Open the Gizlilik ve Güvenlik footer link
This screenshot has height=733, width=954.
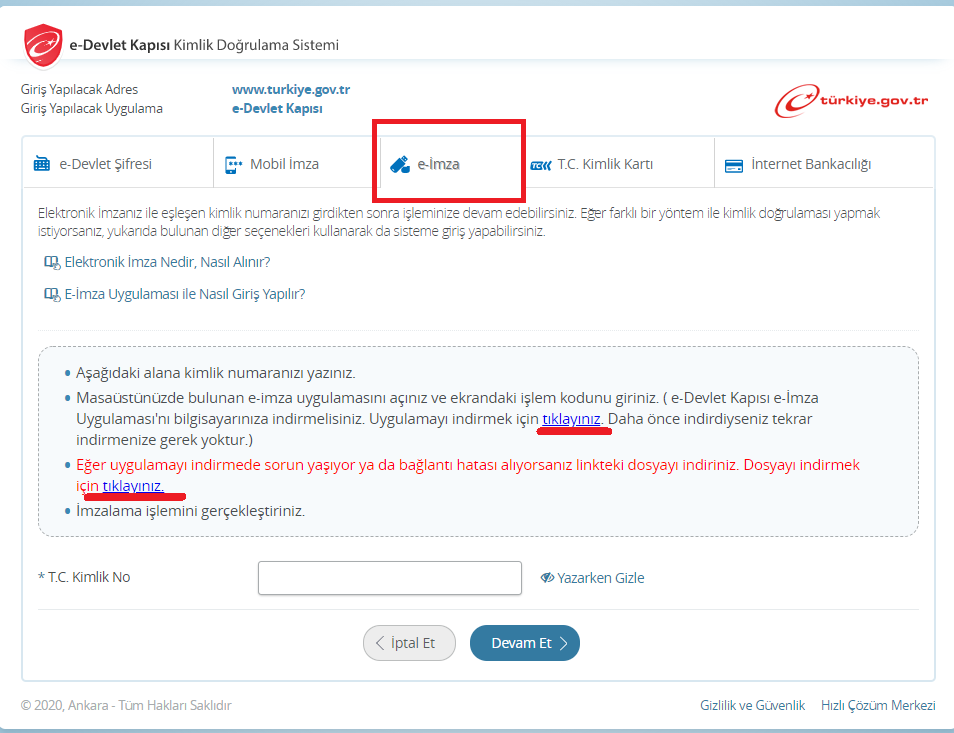753,706
